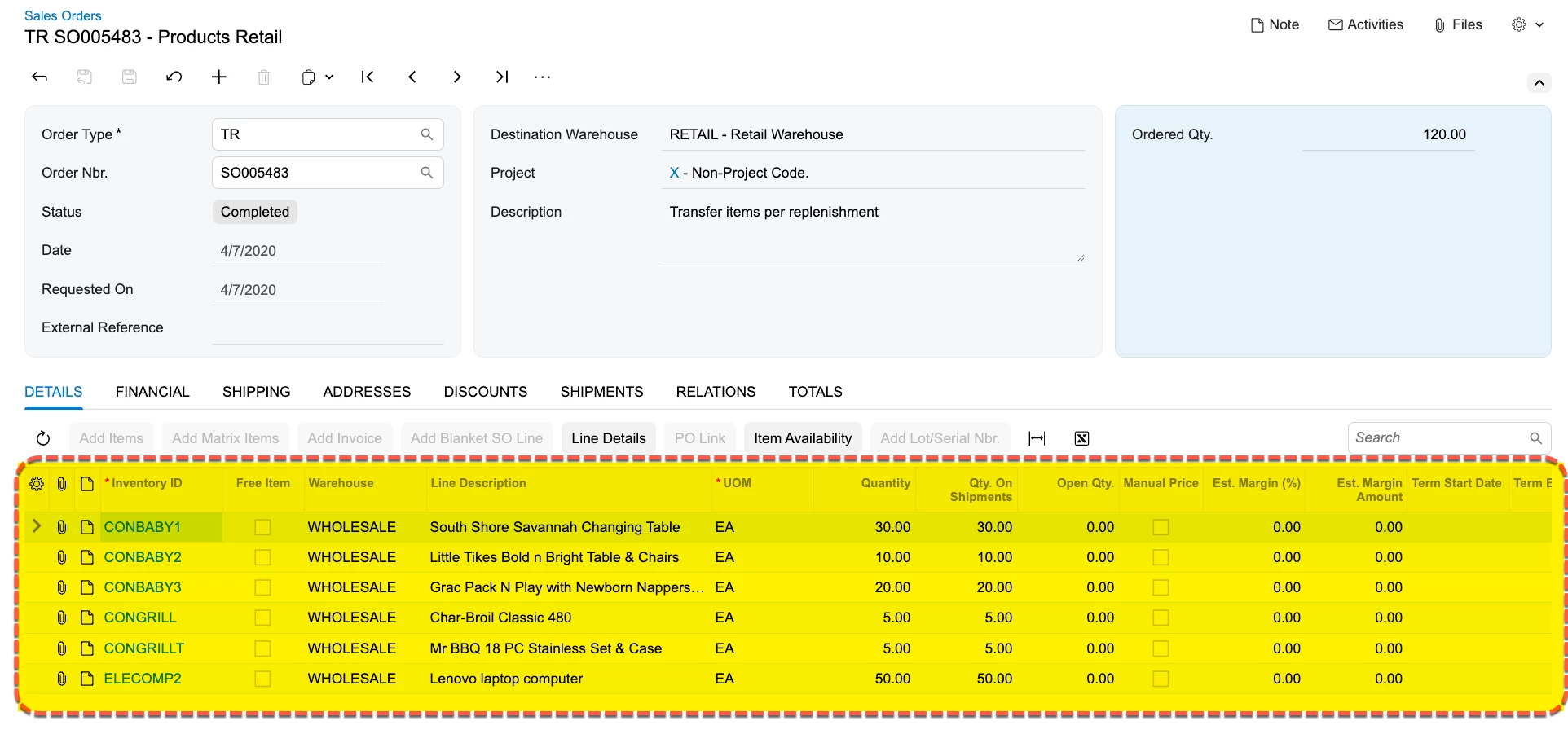Click the Description text area
The width and height of the screenshot is (1568, 734).
873,231
